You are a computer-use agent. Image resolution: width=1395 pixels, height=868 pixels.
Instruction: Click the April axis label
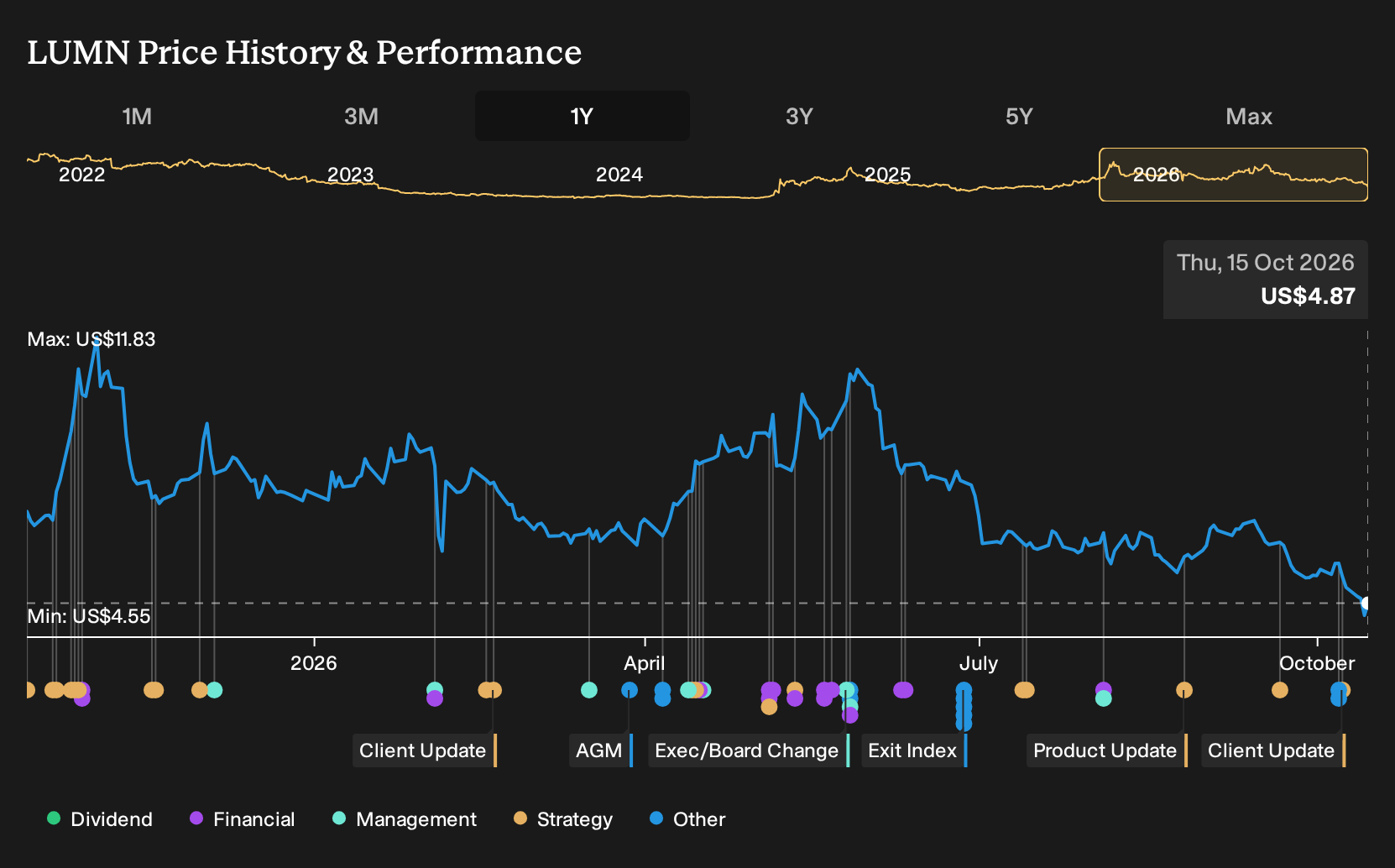coord(644,663)
